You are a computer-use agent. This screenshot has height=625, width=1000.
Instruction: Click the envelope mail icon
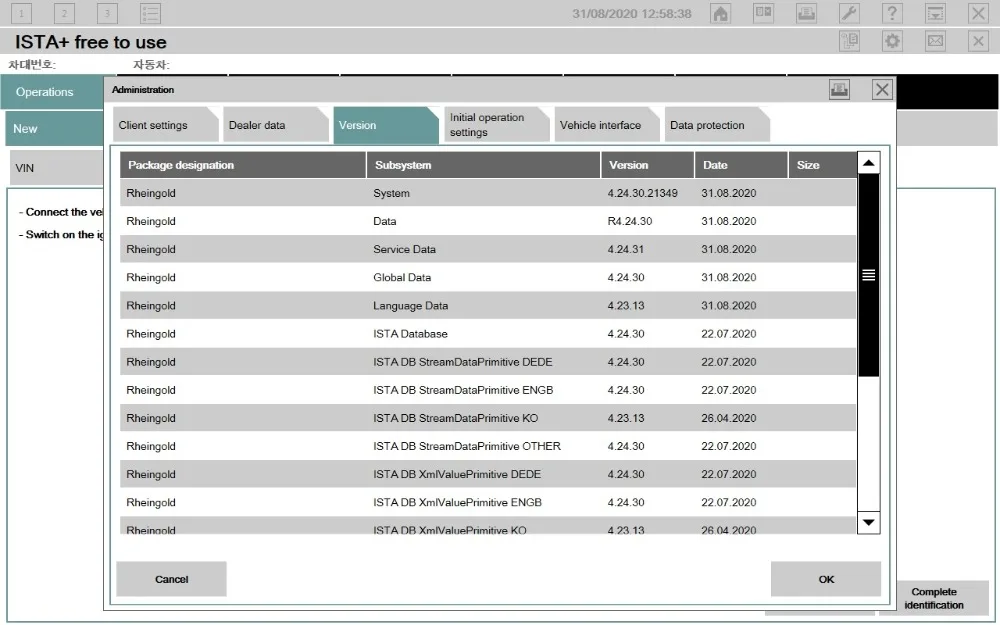[x=935, y=41]
